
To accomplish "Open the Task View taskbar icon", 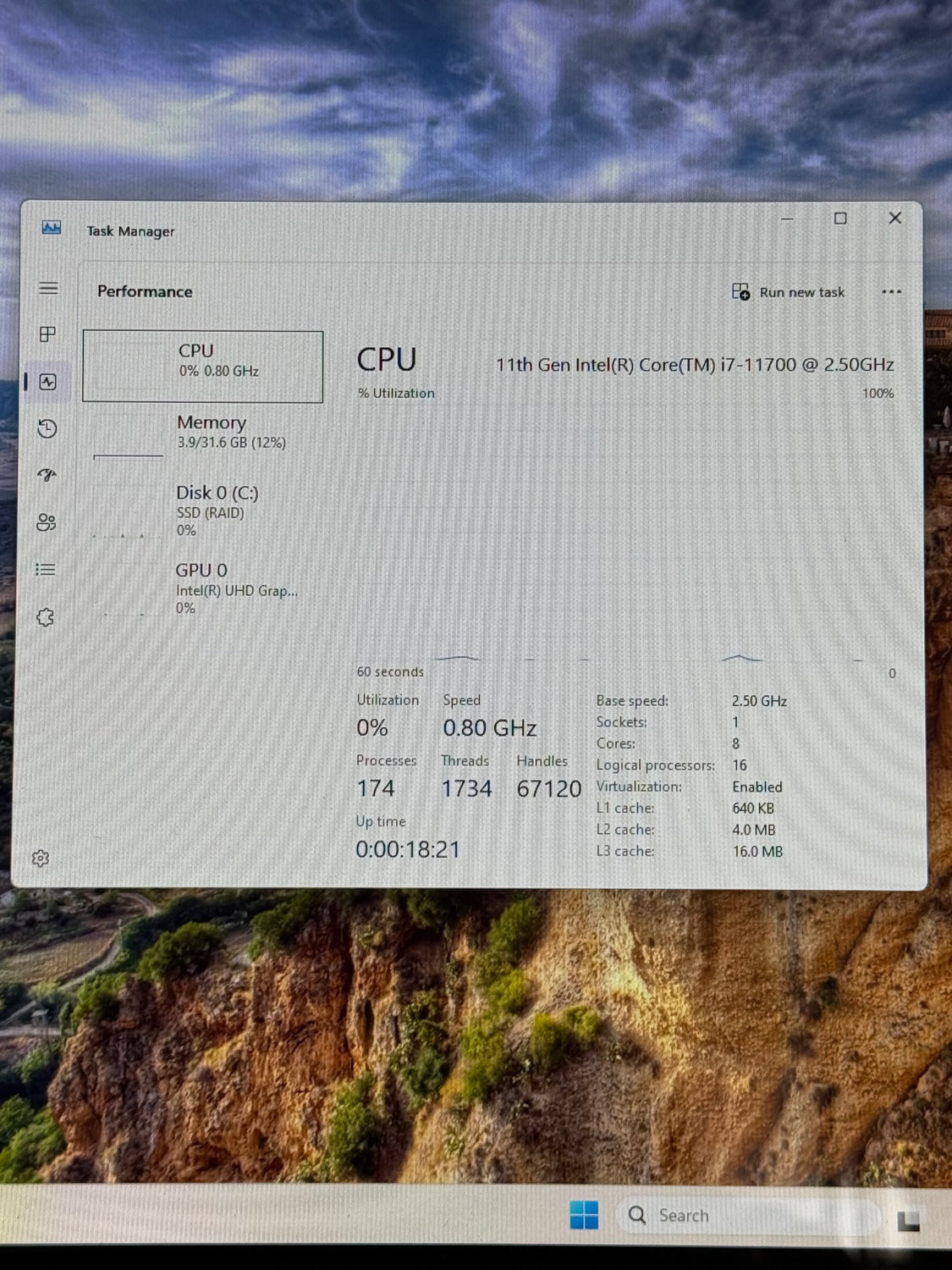I will tap(909, 1220).
